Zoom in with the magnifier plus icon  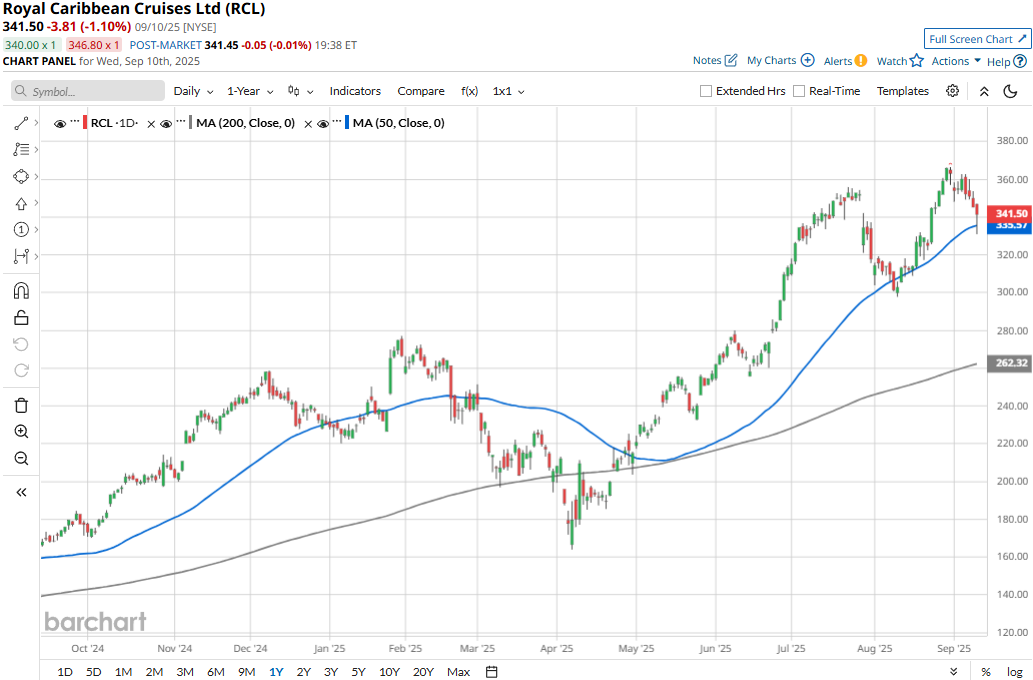click(21, 432)
